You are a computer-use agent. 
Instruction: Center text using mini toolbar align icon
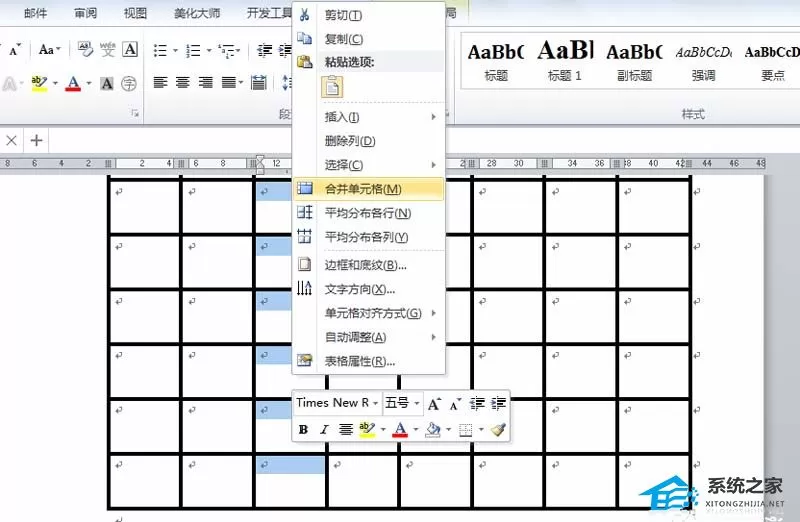[x=346, y=430]
